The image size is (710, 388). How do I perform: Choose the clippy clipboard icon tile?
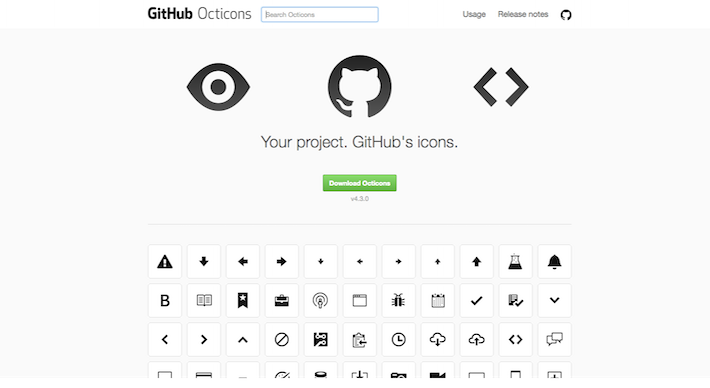360,340
